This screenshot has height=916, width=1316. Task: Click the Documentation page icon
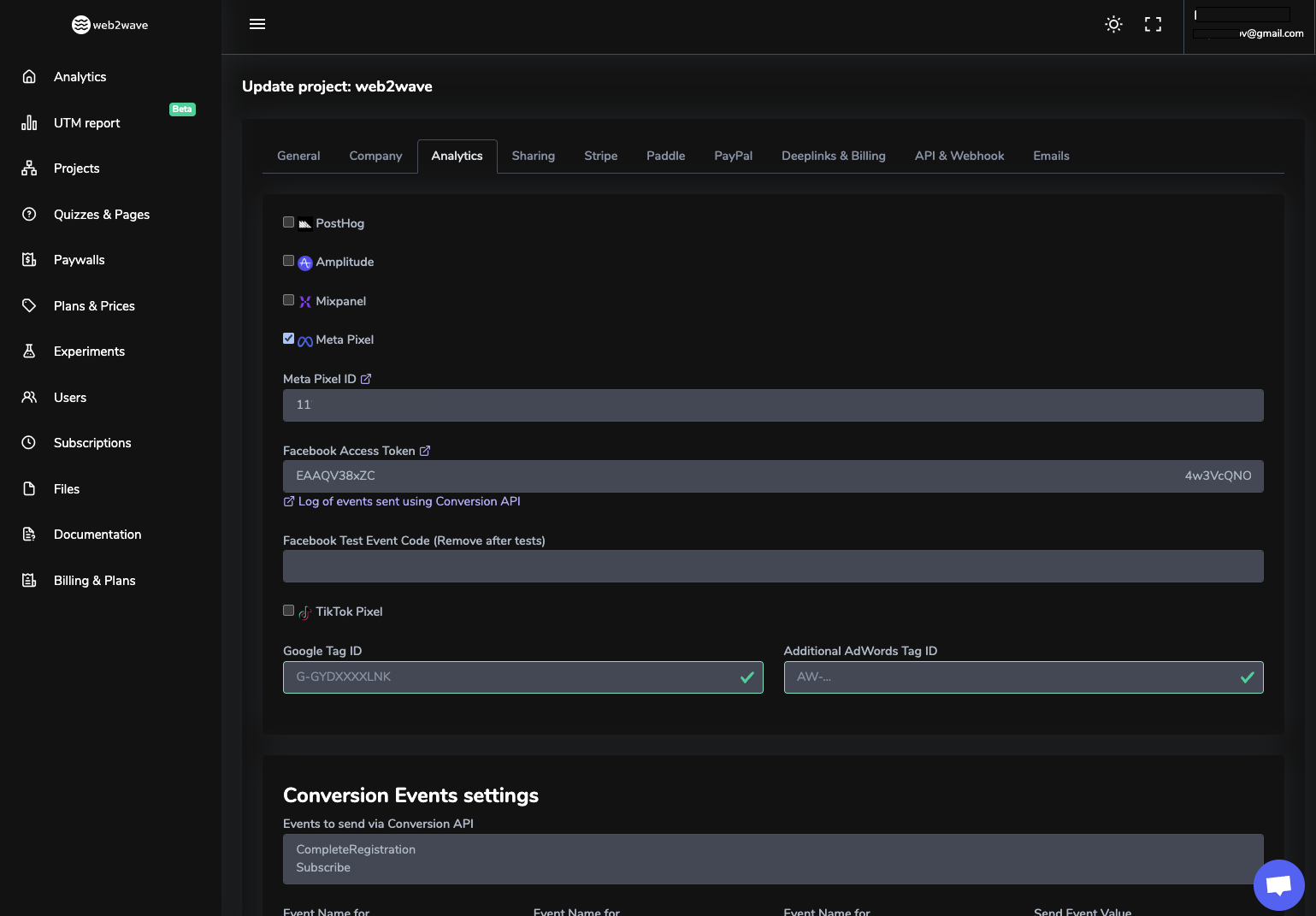tap(29, 535)
